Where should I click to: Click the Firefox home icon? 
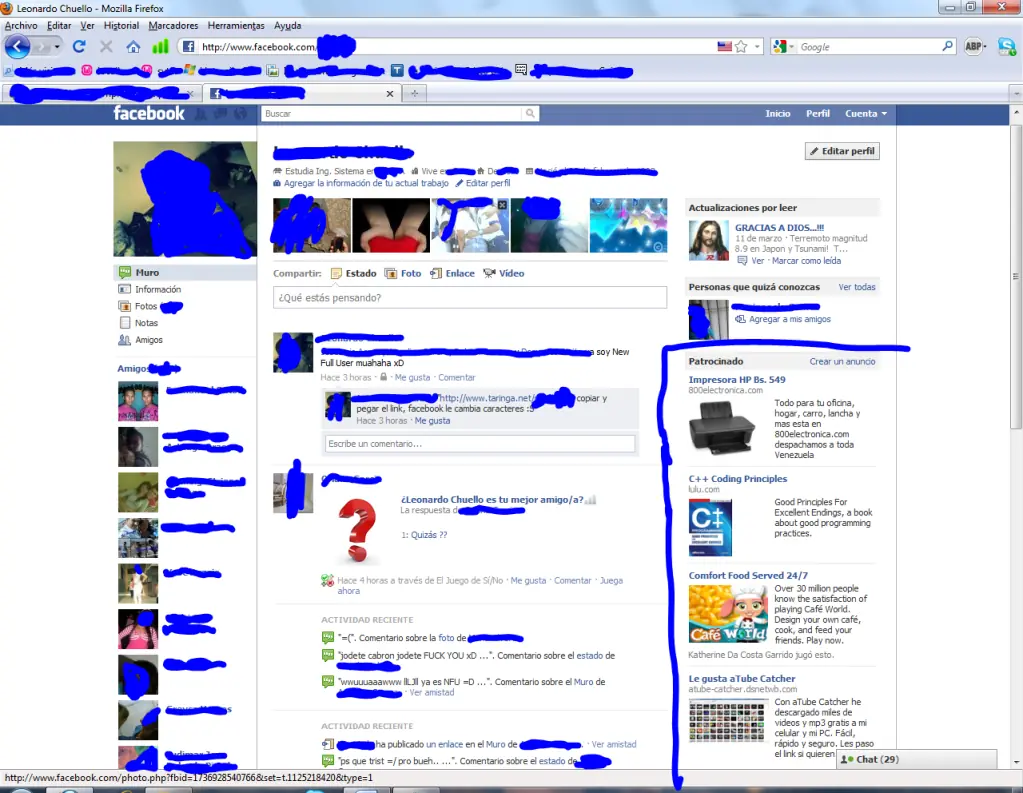point(132,46)
